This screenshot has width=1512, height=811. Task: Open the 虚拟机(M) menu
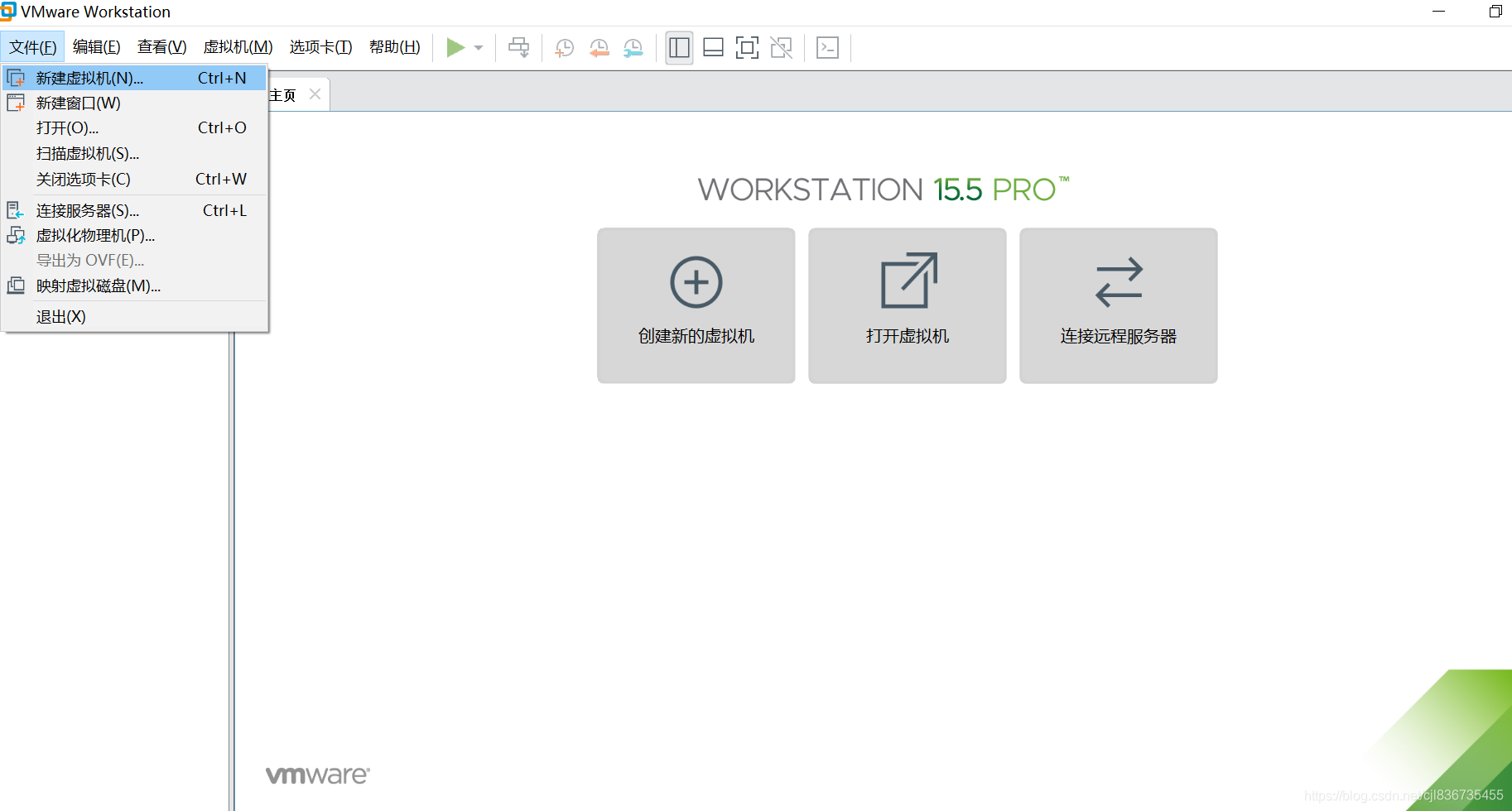pos(238,47)
